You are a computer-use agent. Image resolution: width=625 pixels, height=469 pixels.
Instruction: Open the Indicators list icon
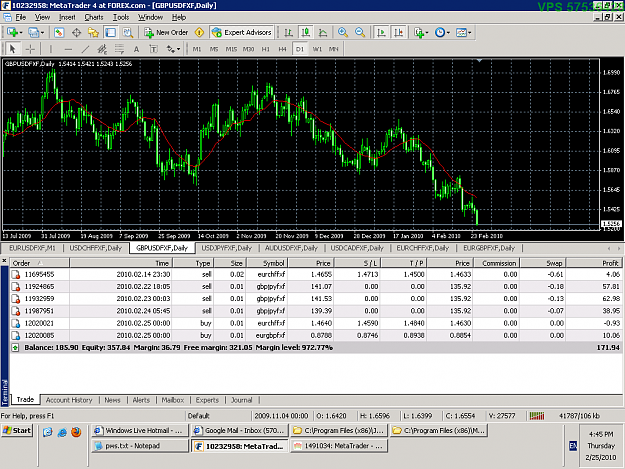tap(418, 32)
